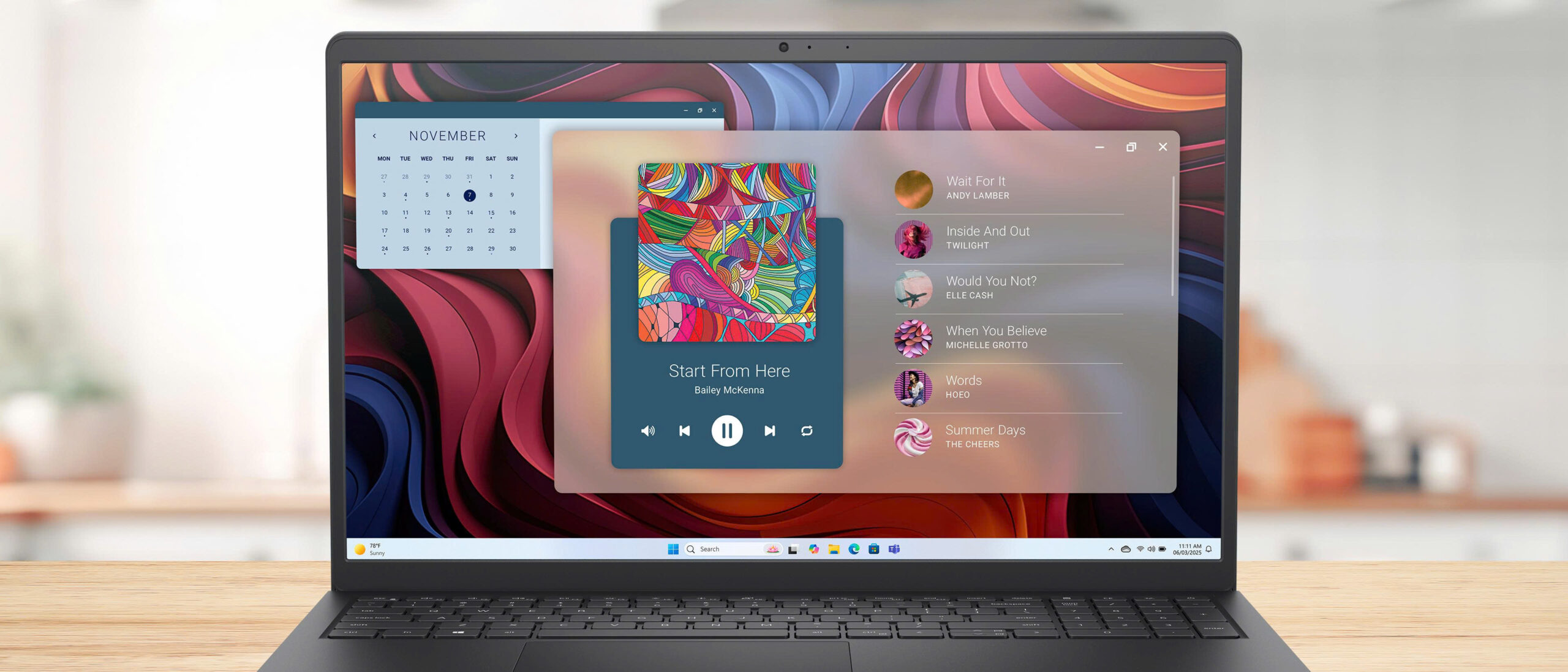Play the song Words by HOEO
The height and width of the screenshot is (672, 1568).
tap(963, 387)
